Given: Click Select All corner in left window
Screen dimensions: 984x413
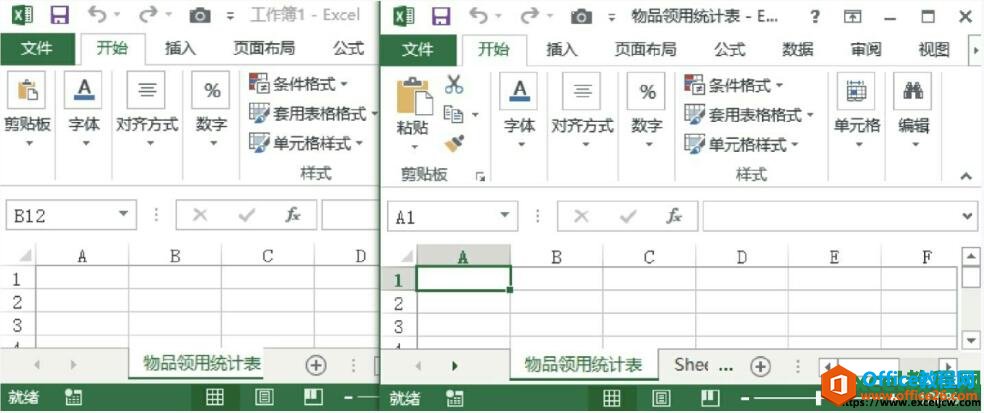Looking at the screenshot, I should click(24, 255).
